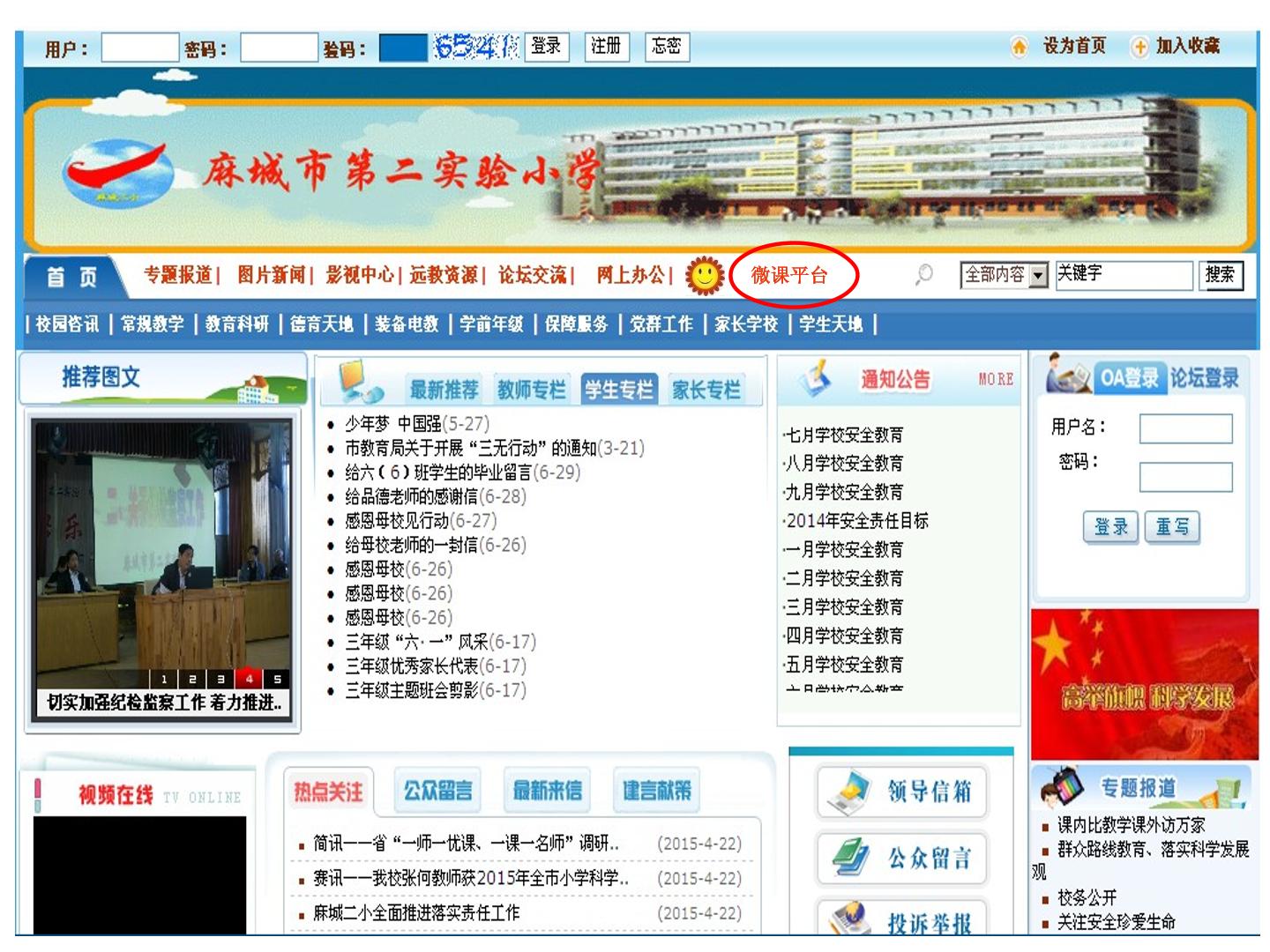
Task: Open the 公众留言 tab
Action: click(x=437, y=791)
